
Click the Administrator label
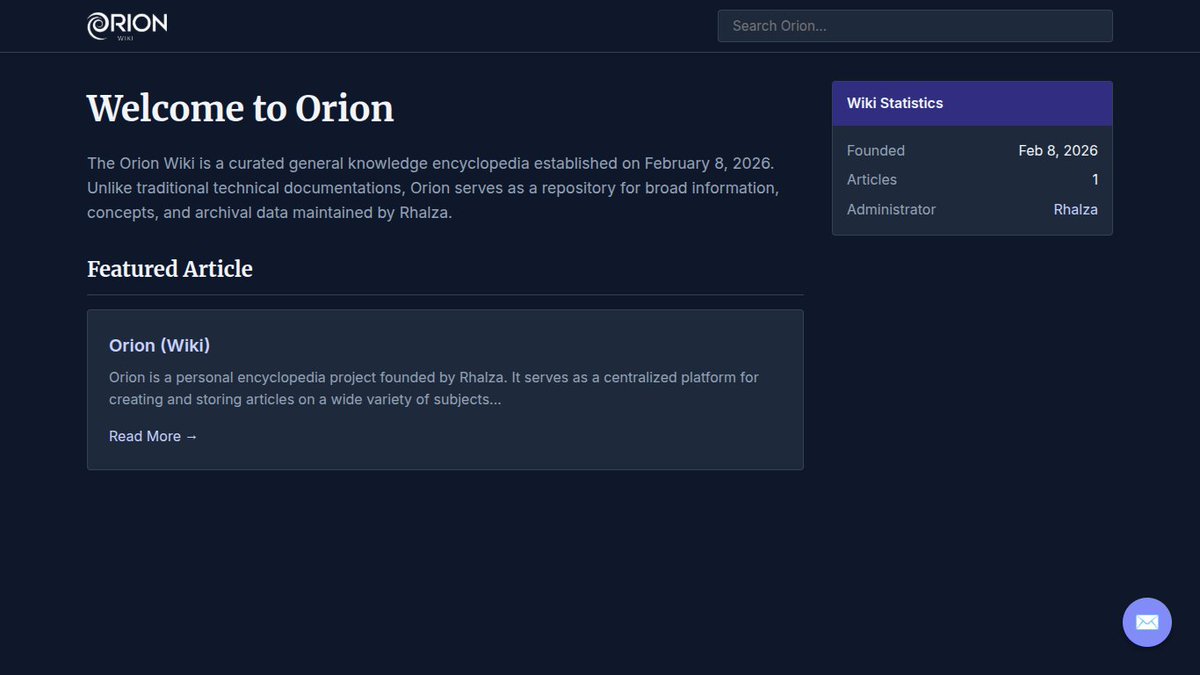[x=891, y=209]
